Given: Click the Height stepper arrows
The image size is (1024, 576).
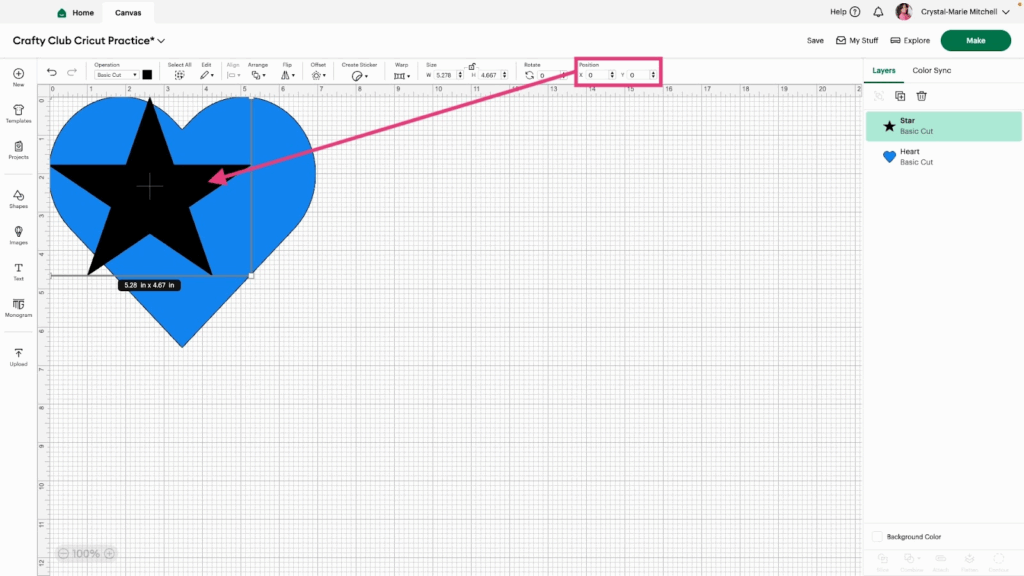Looking at the screenshot, I should tap(505, 75).
